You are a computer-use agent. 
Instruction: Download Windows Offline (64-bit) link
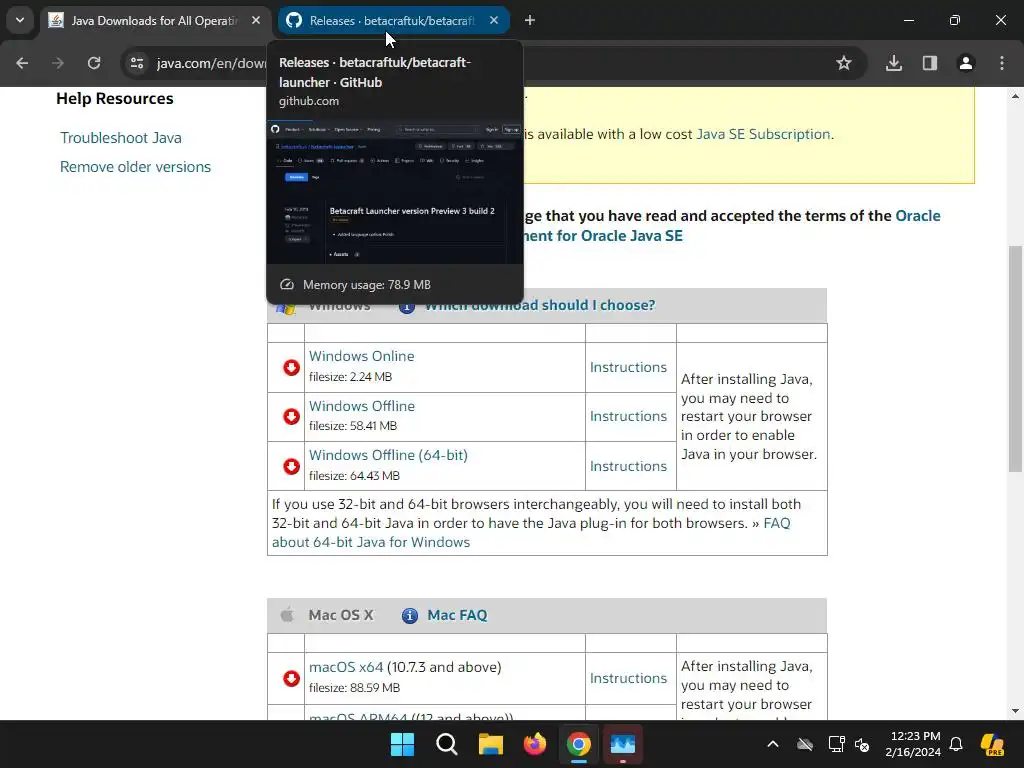click(x=388, y=455)
